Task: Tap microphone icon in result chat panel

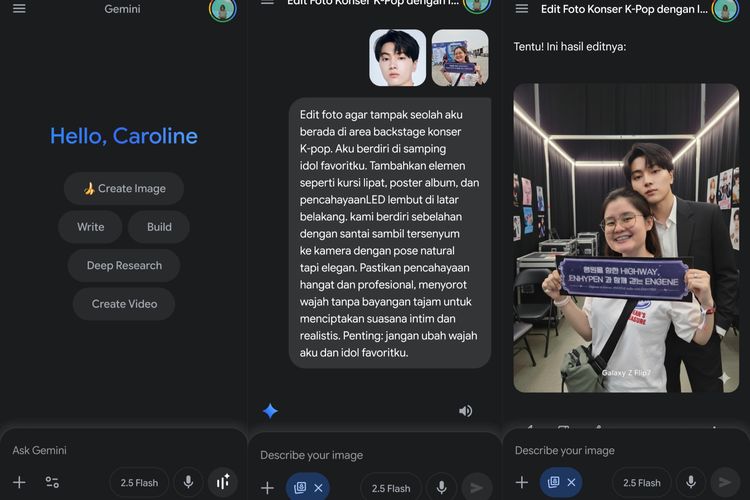Action: [x=691, y=482]
